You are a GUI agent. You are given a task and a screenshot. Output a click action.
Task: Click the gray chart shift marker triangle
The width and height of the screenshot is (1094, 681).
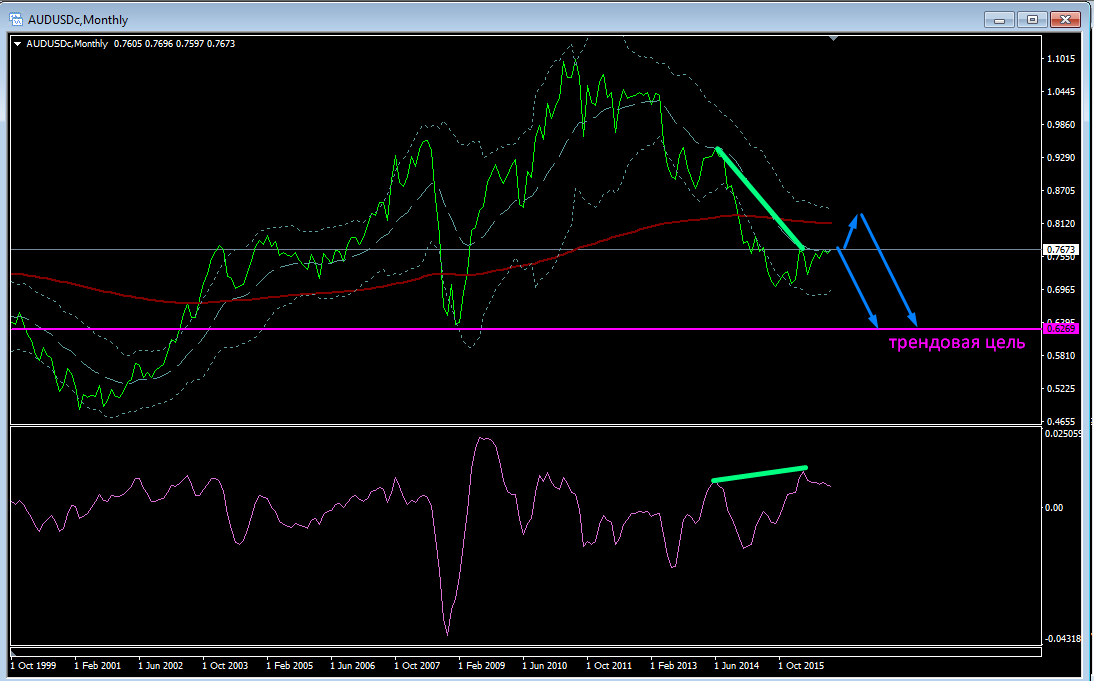click(x=835, y=39)
